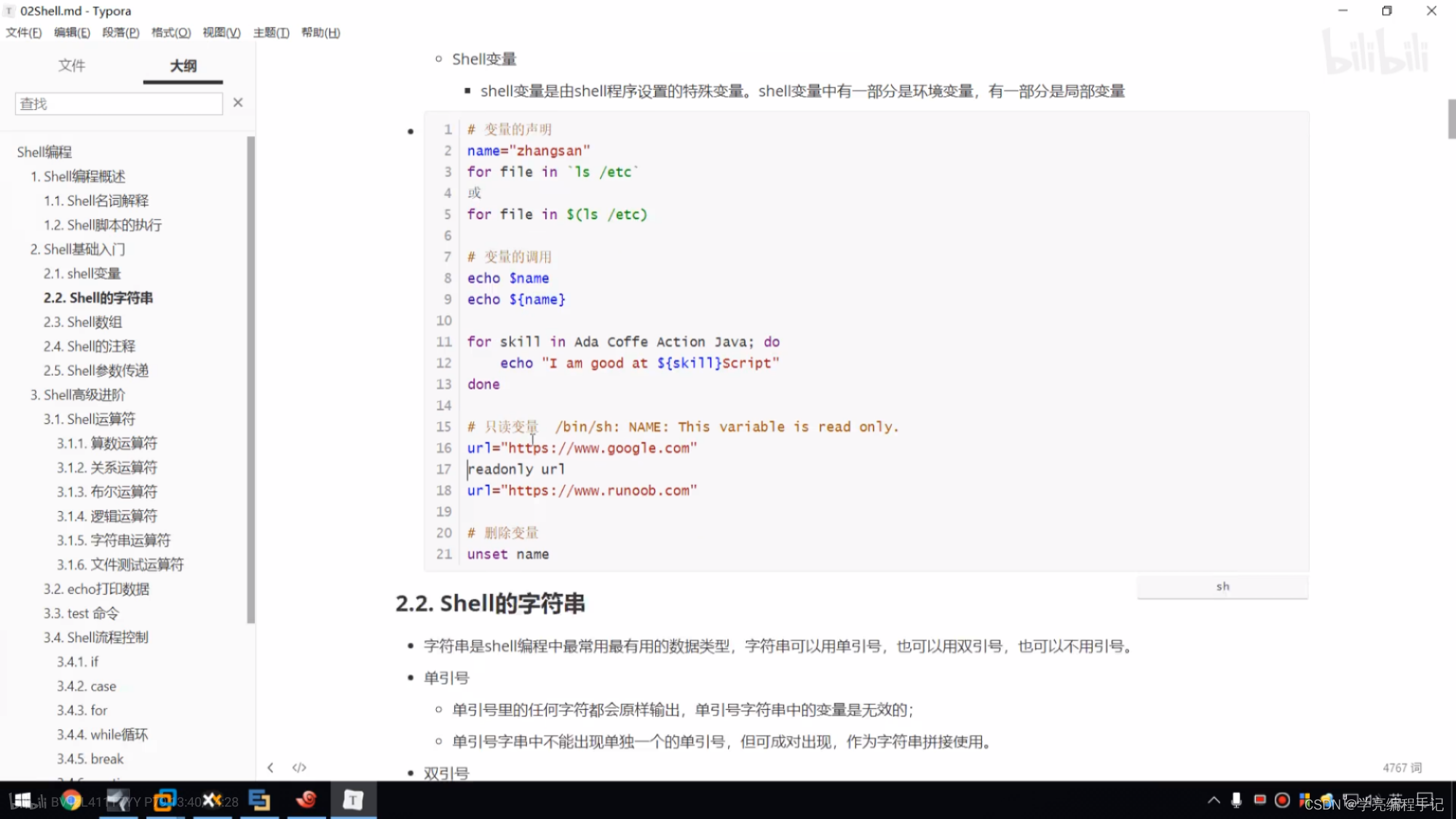Viewport: 1456px width, 819px height.
Task: Go to outline item 2.3. Shell数组
Action: pos(83,322)
